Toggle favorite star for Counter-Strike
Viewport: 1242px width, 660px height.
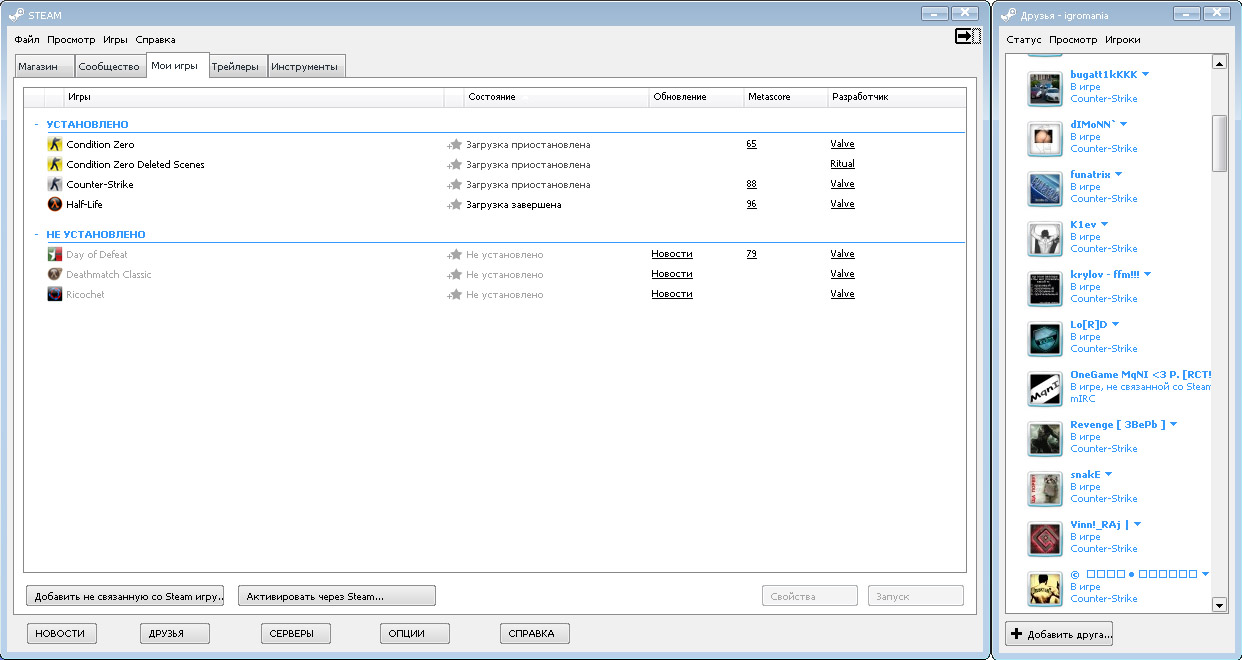point(454,185)
